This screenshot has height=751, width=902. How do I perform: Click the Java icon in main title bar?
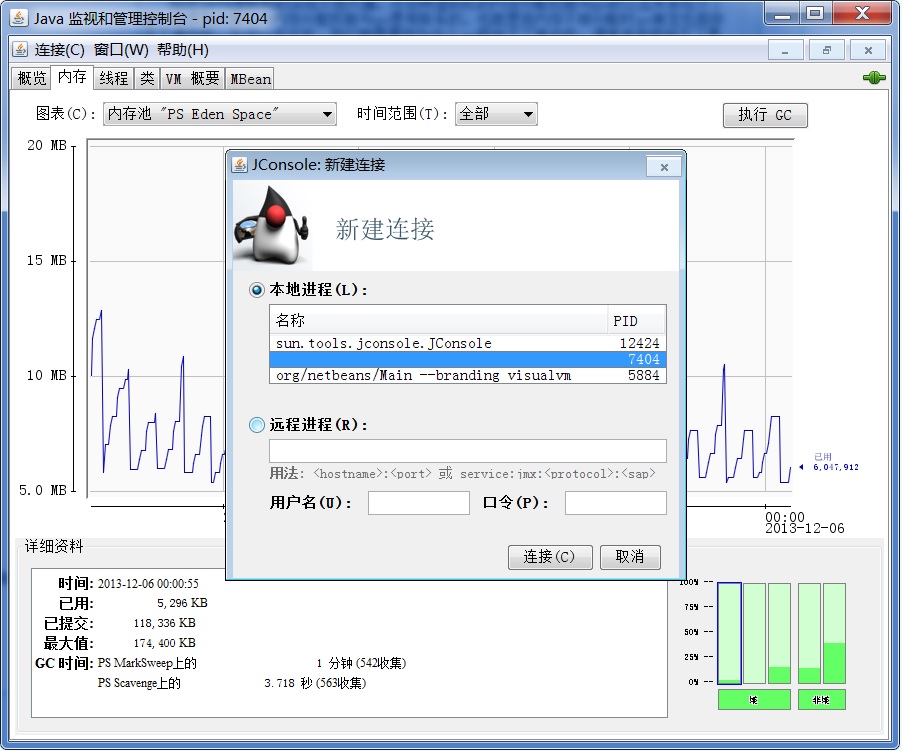click(x=19, y=18)
